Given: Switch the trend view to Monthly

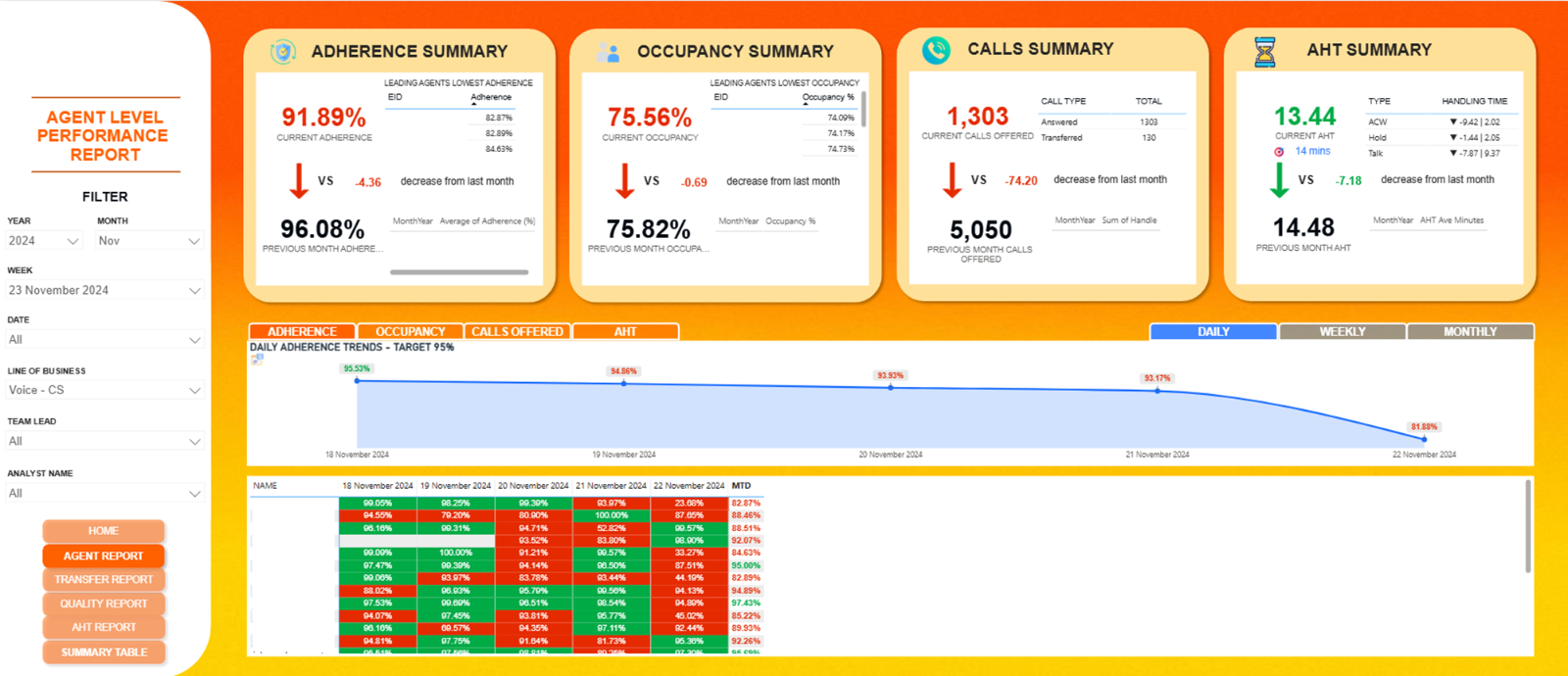Looking at the screenshot, I should [x=1470, y=332].
